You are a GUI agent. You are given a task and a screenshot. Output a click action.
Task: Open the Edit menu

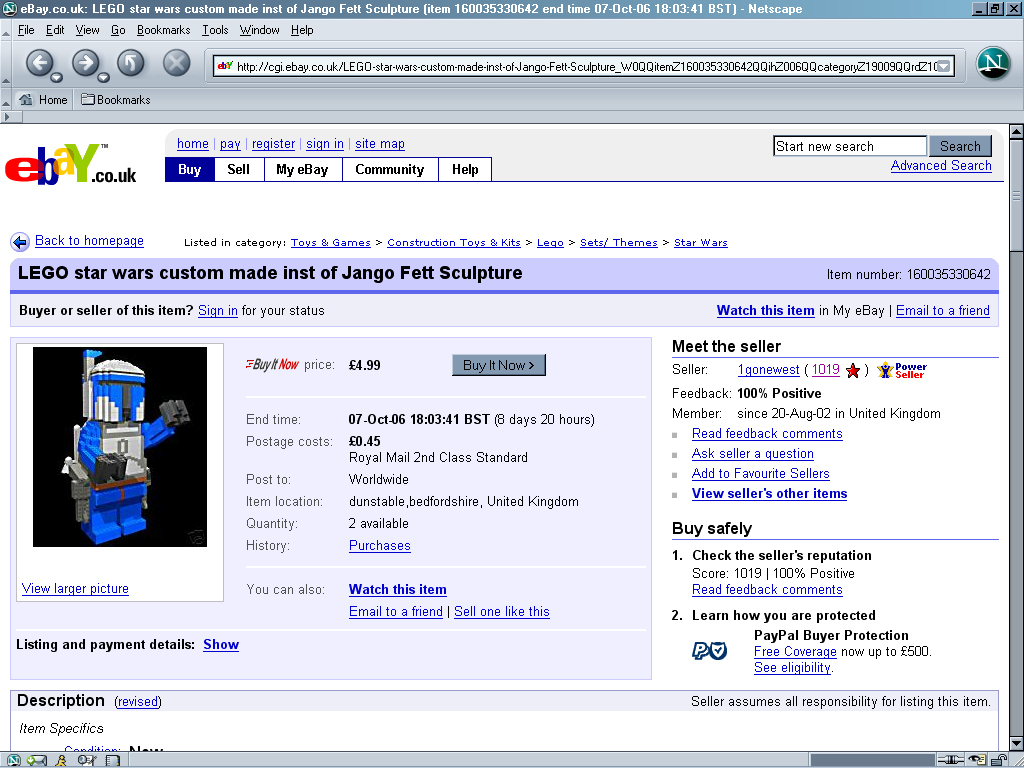pos(55,30)
